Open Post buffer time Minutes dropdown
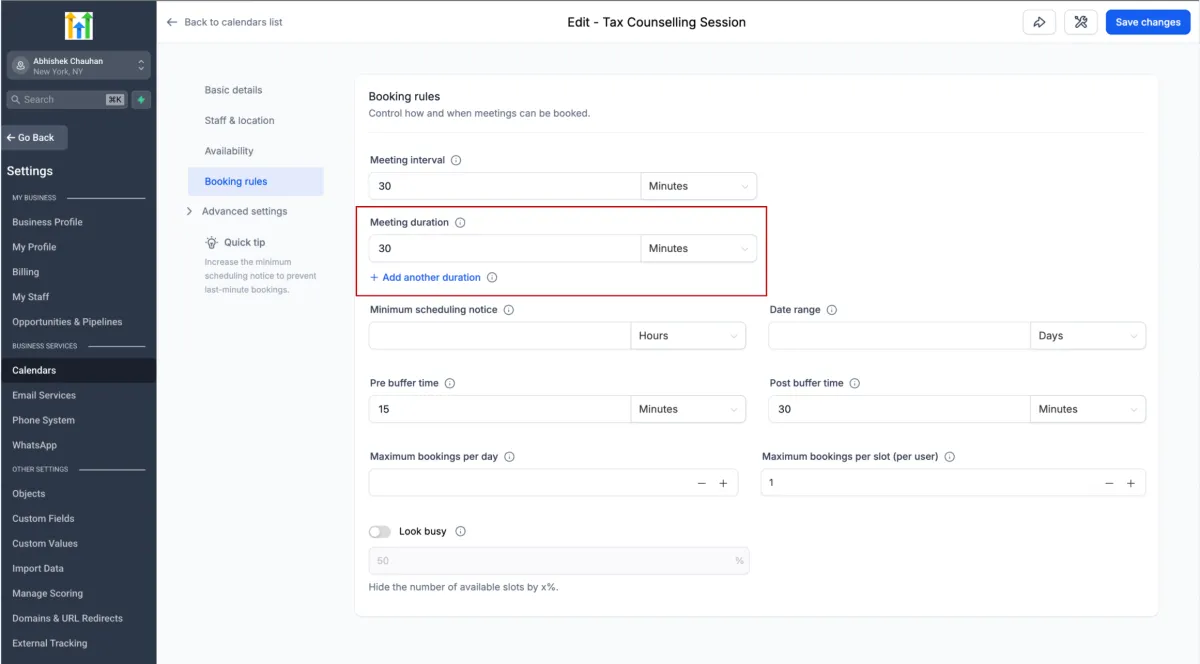The image size is (1200, 664). point(1088,409)
